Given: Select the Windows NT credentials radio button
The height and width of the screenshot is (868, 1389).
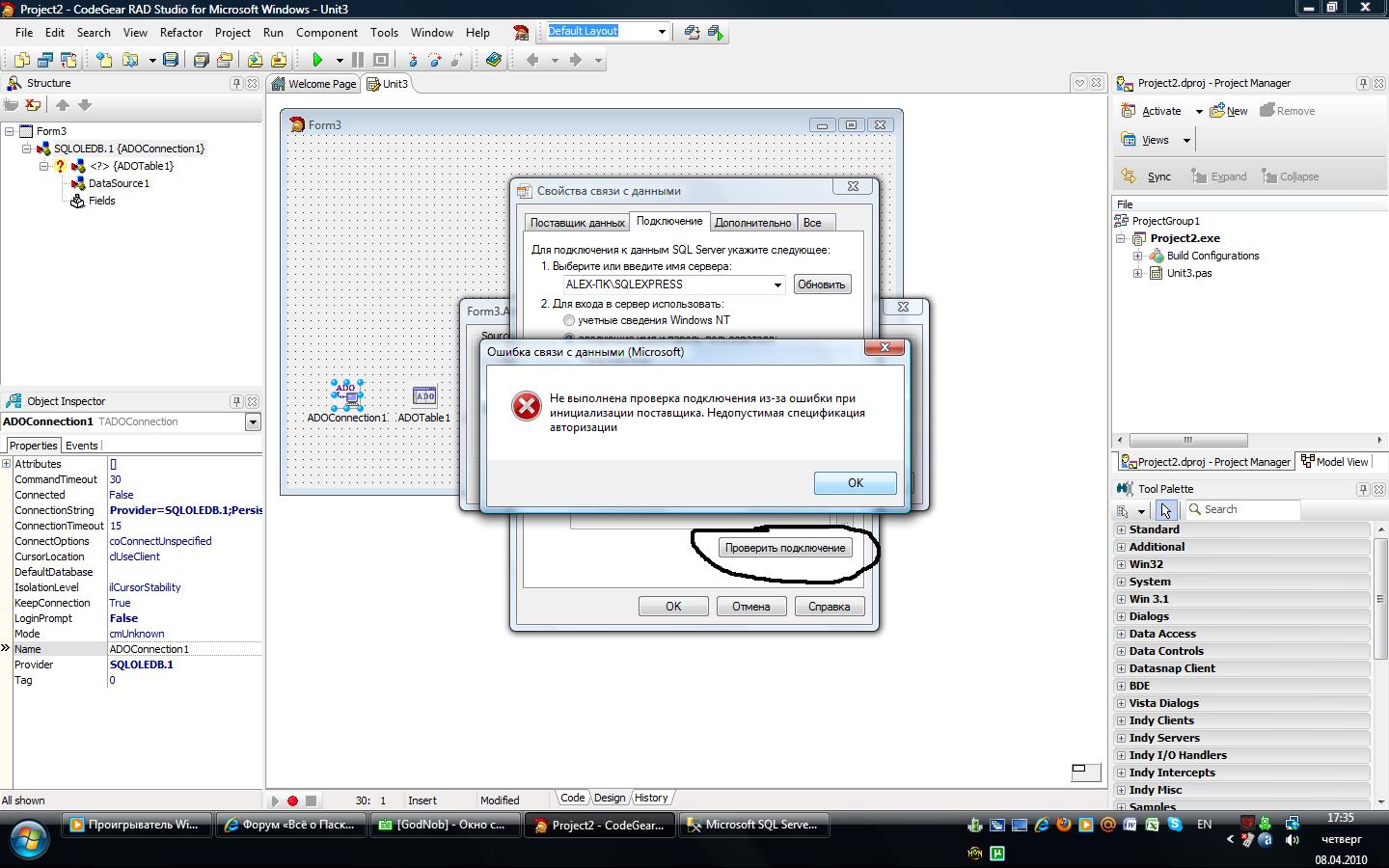Looking at the screenshot, I should (x=569, y=320).
